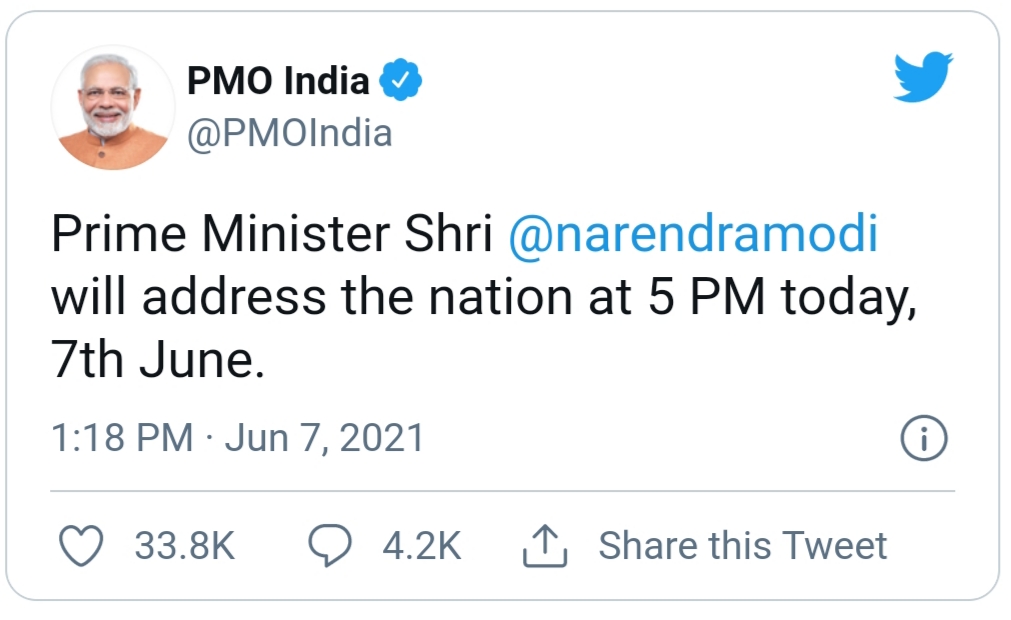Click the 33.8K likes count

point(184,546)
